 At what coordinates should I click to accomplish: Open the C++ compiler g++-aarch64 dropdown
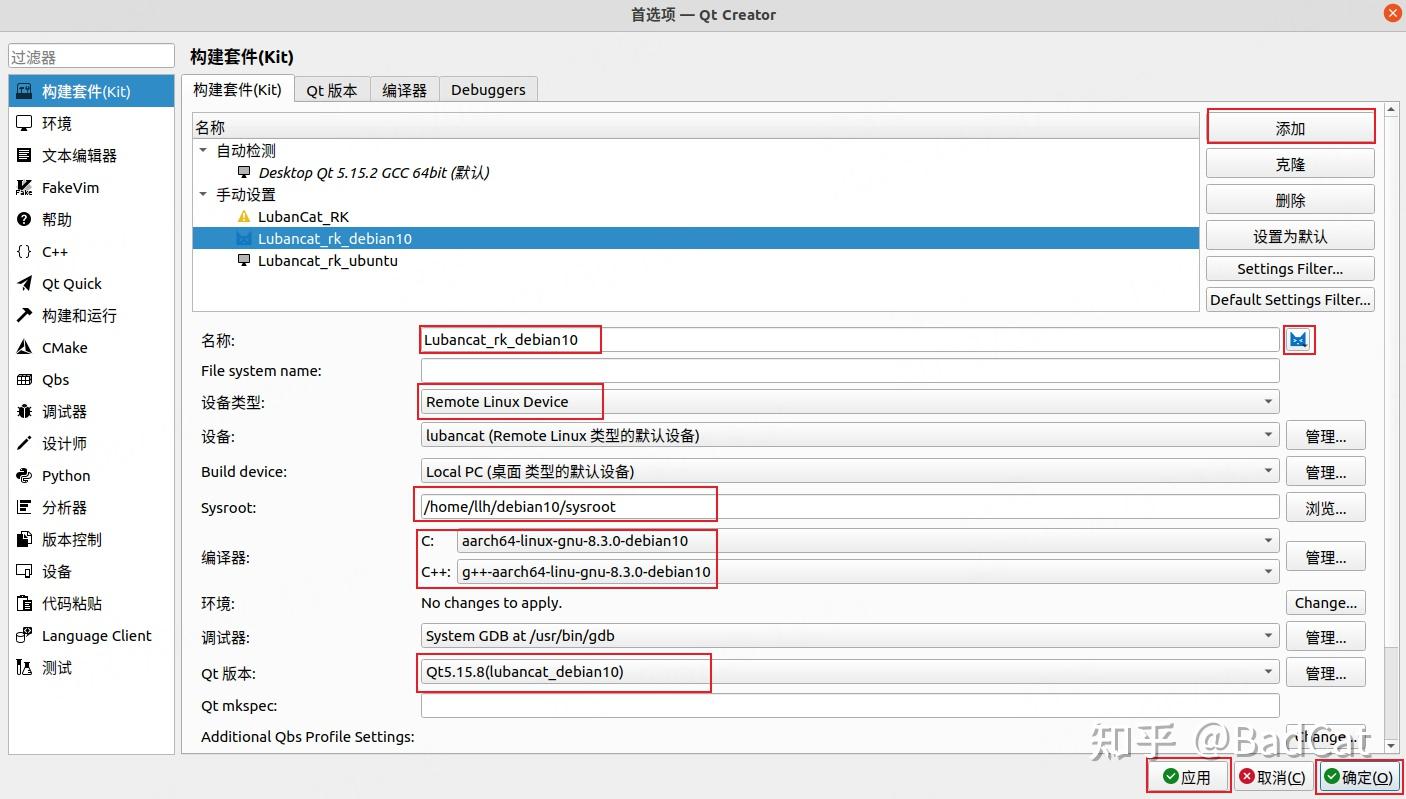click(868, 572)
